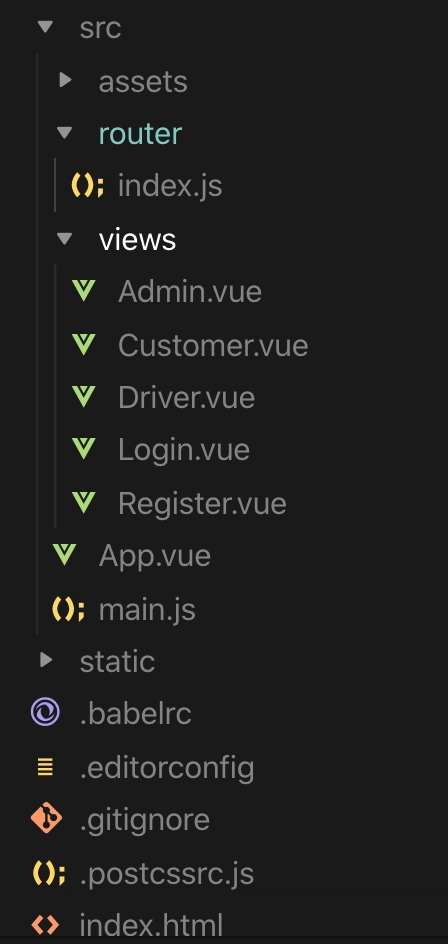Select the router folder label
This screenshot has width=448, height=944.
(x=140, y=134)
